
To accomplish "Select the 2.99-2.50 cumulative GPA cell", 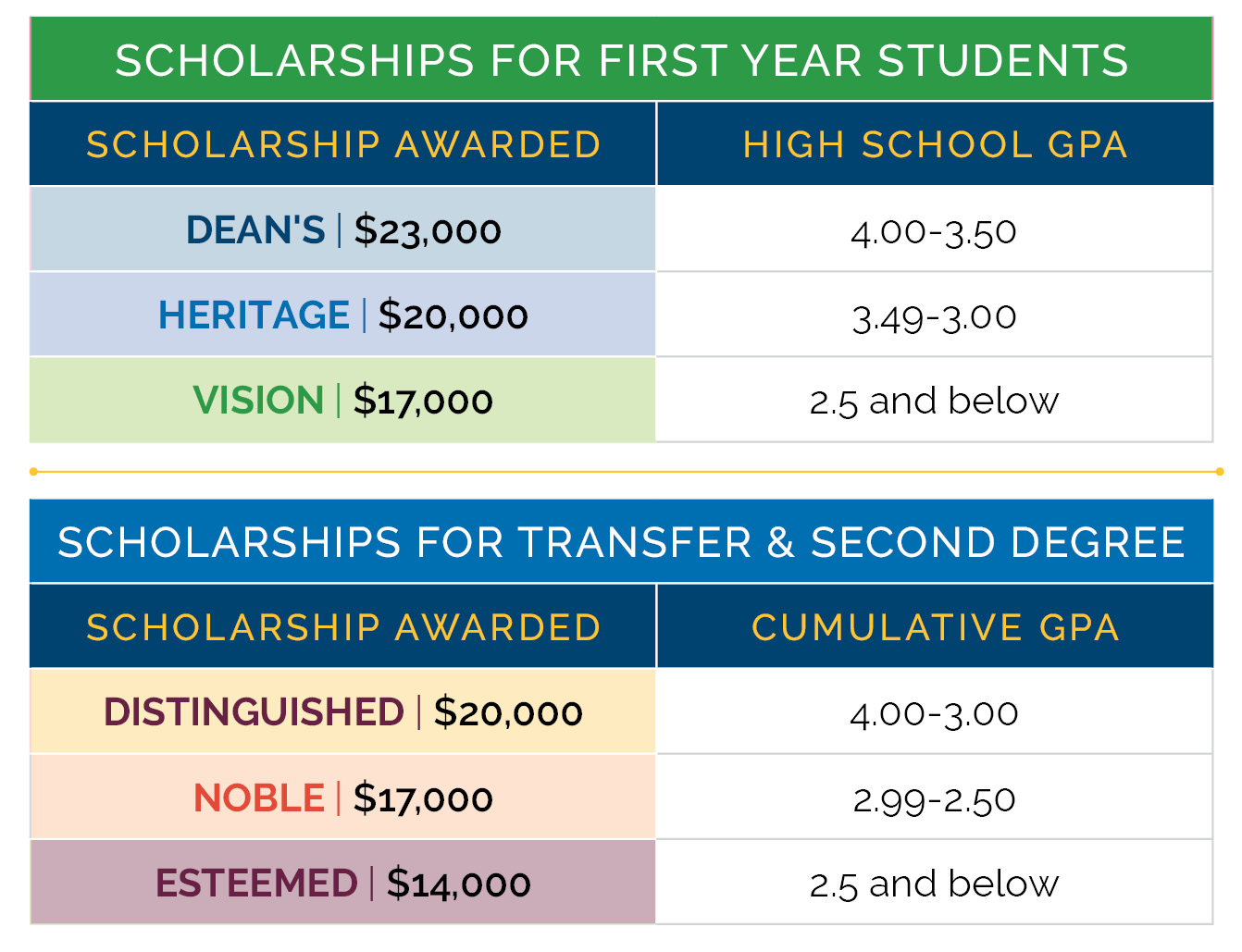I will (934, 799).
